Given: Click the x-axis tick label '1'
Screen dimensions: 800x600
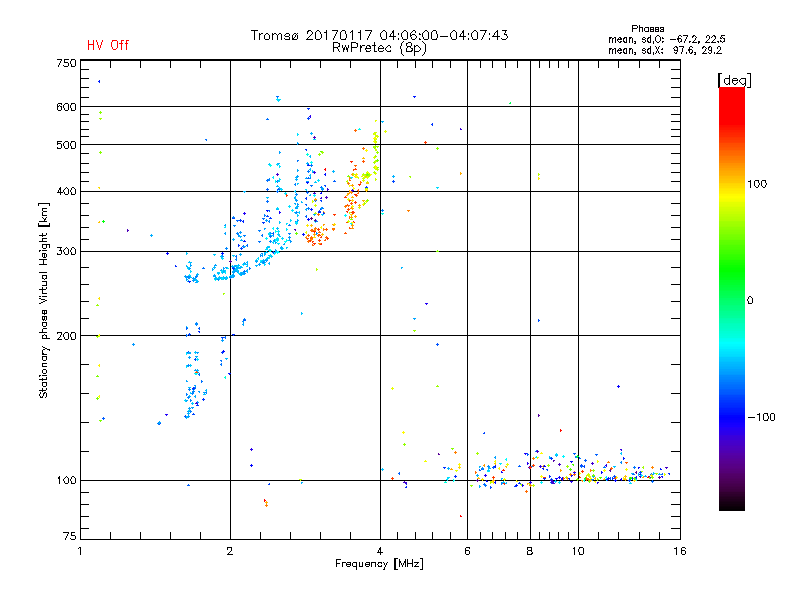Looking at the screenshot, I should click(80, 551).
